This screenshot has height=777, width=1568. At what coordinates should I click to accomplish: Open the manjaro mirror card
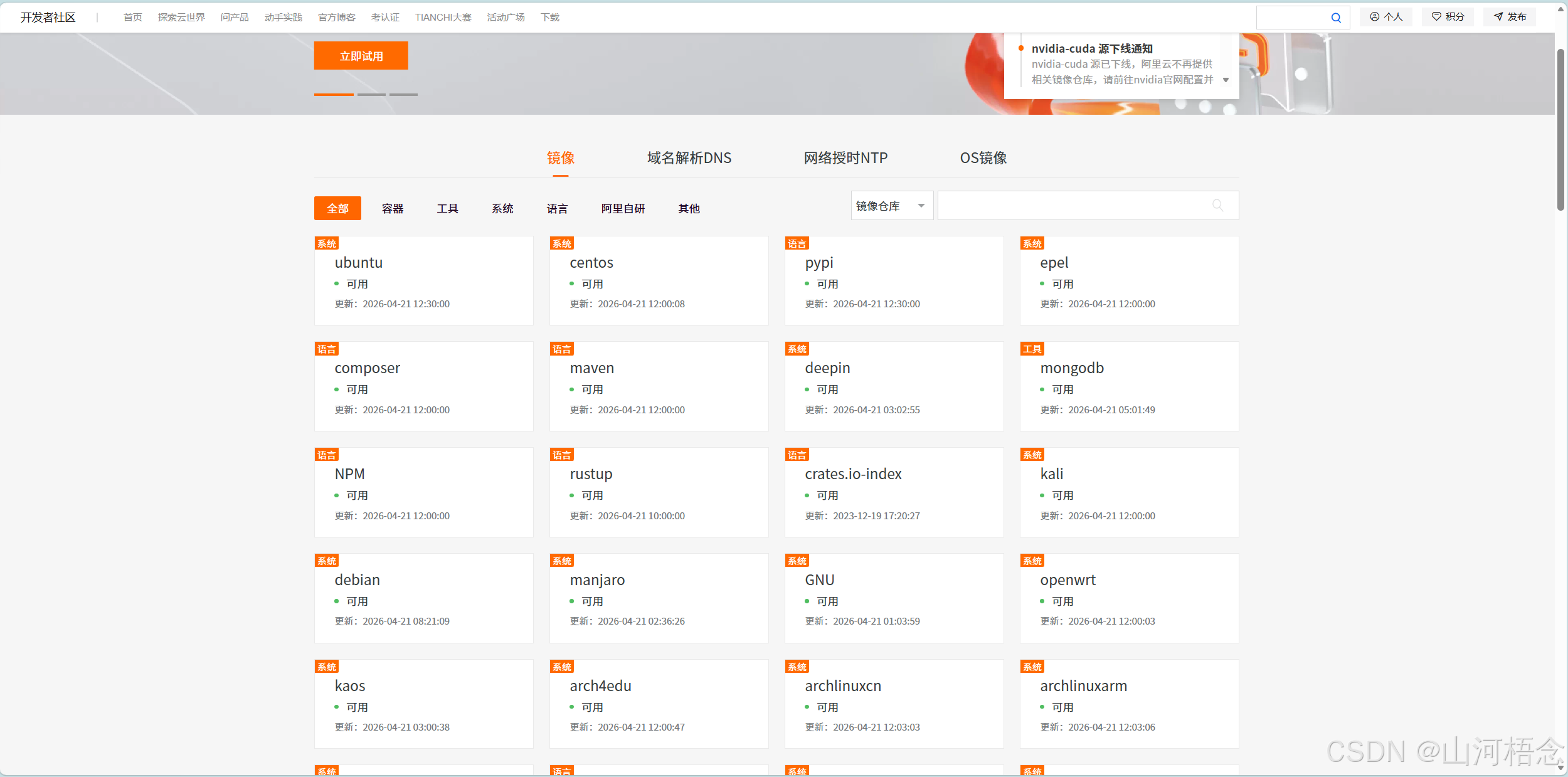pyautogui.click(x=659, y=598)
